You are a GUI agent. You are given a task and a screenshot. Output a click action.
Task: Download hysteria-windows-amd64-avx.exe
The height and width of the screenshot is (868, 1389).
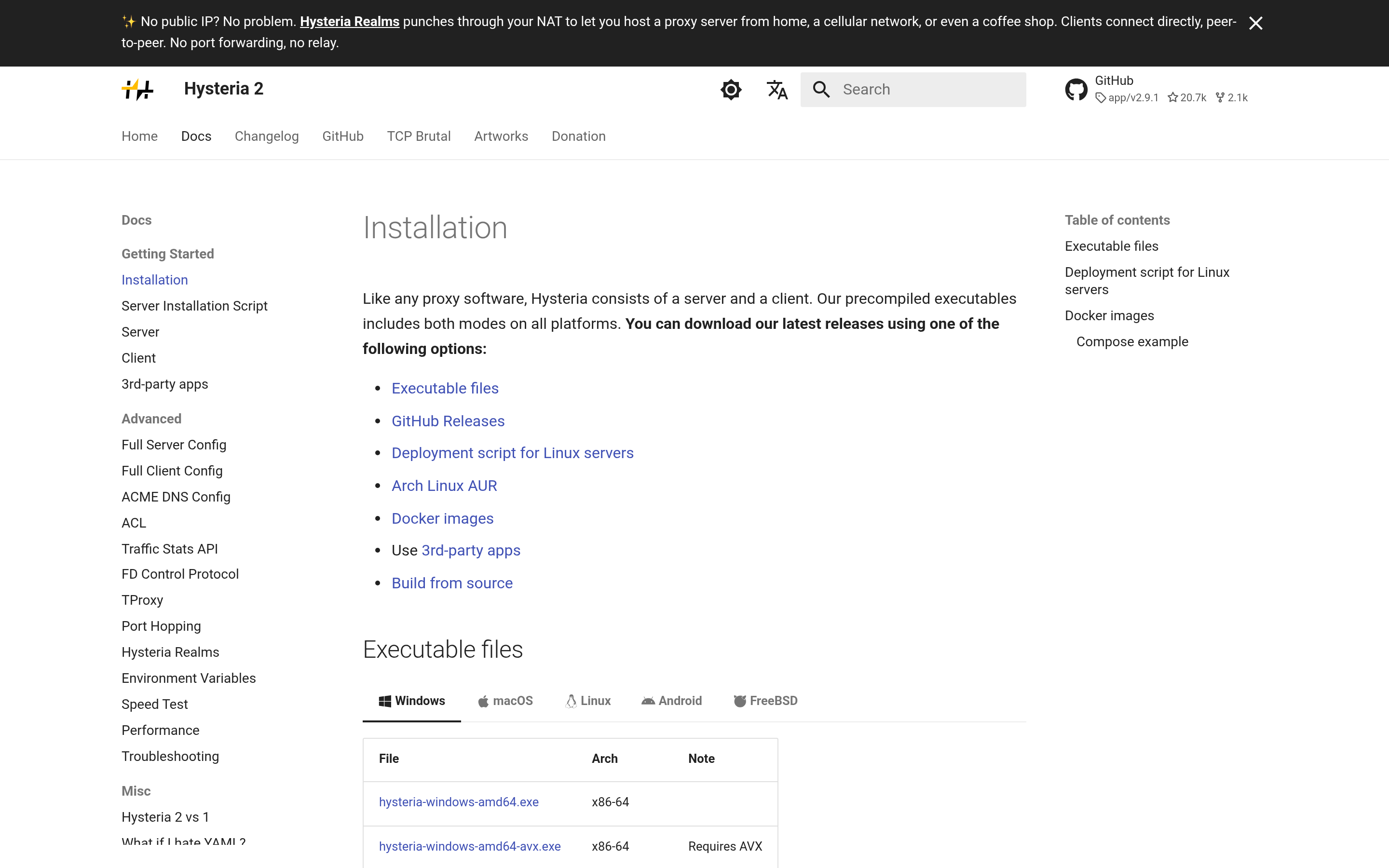[x=469, y=846]
